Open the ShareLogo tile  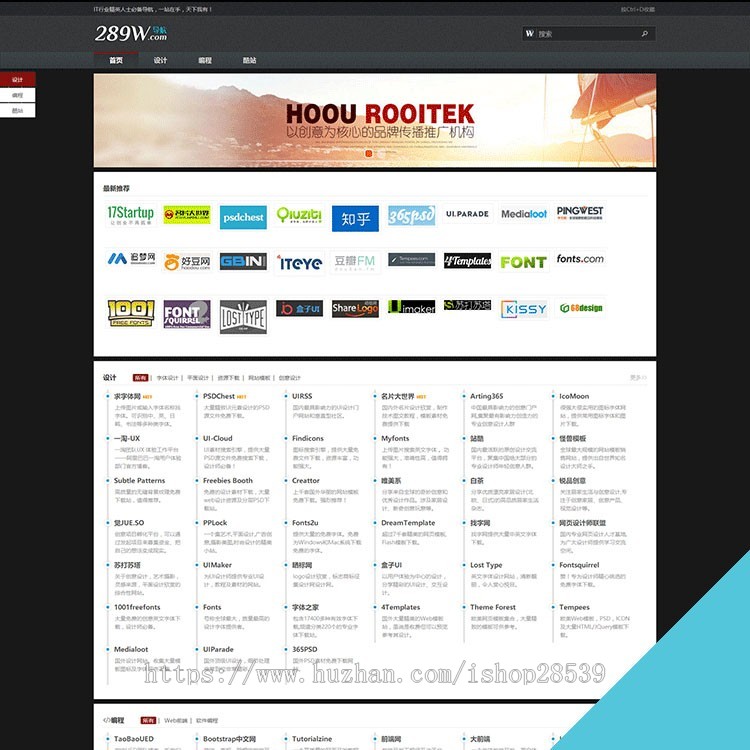coord(355,309)
